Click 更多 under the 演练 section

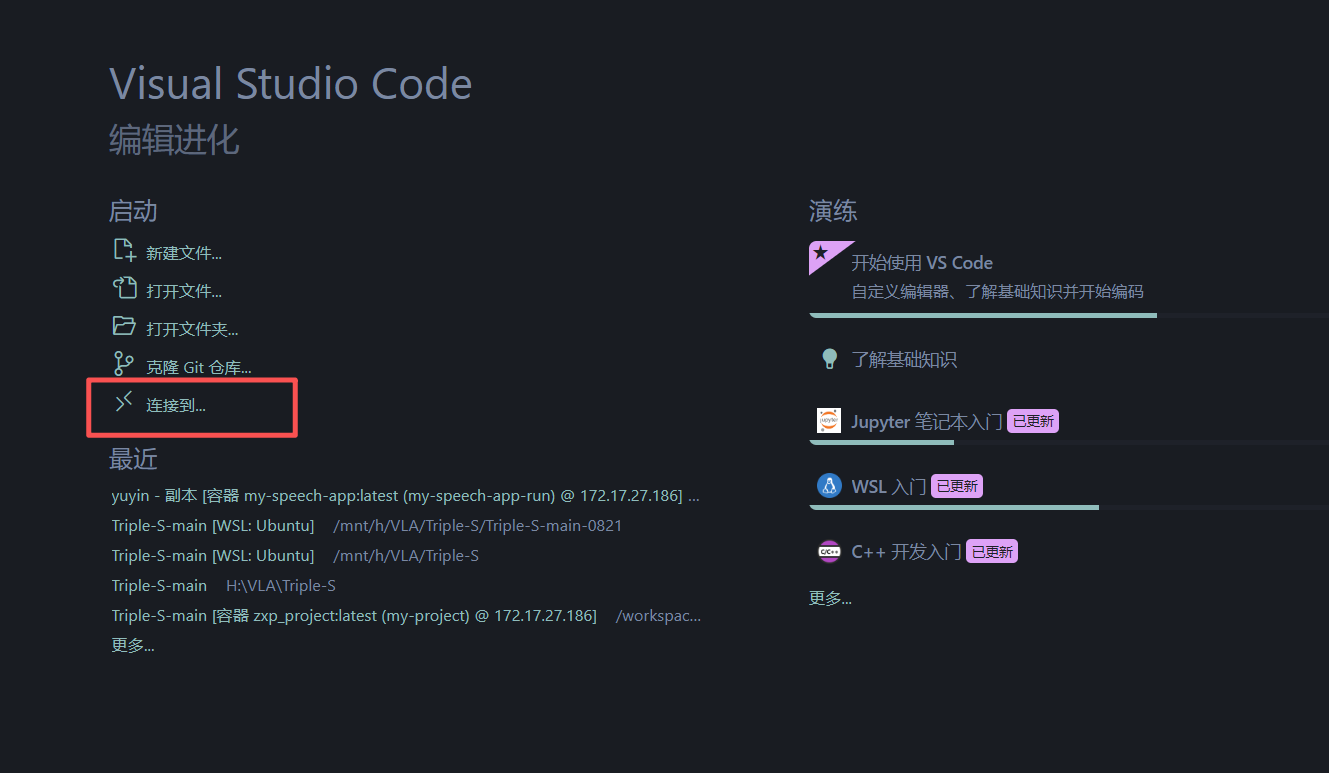click(x=829, y=597)
